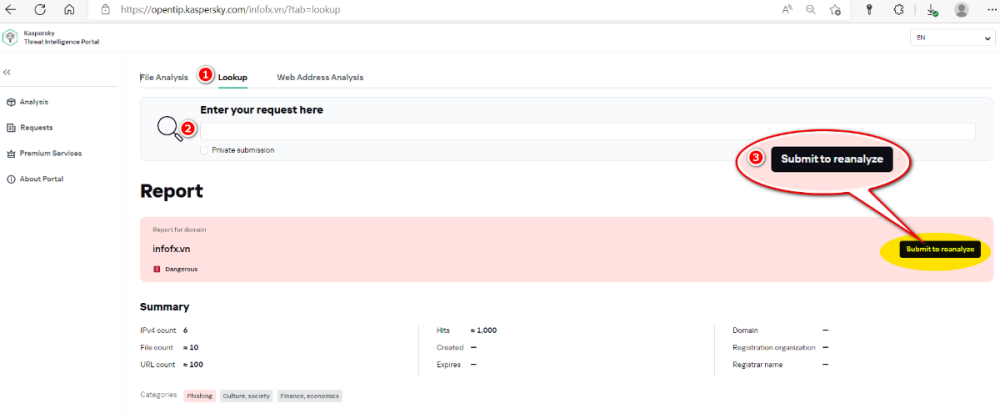The width and height of the screenshot is (1000, 419).
Task: Go to browser home icon
Action: [70, 10]
